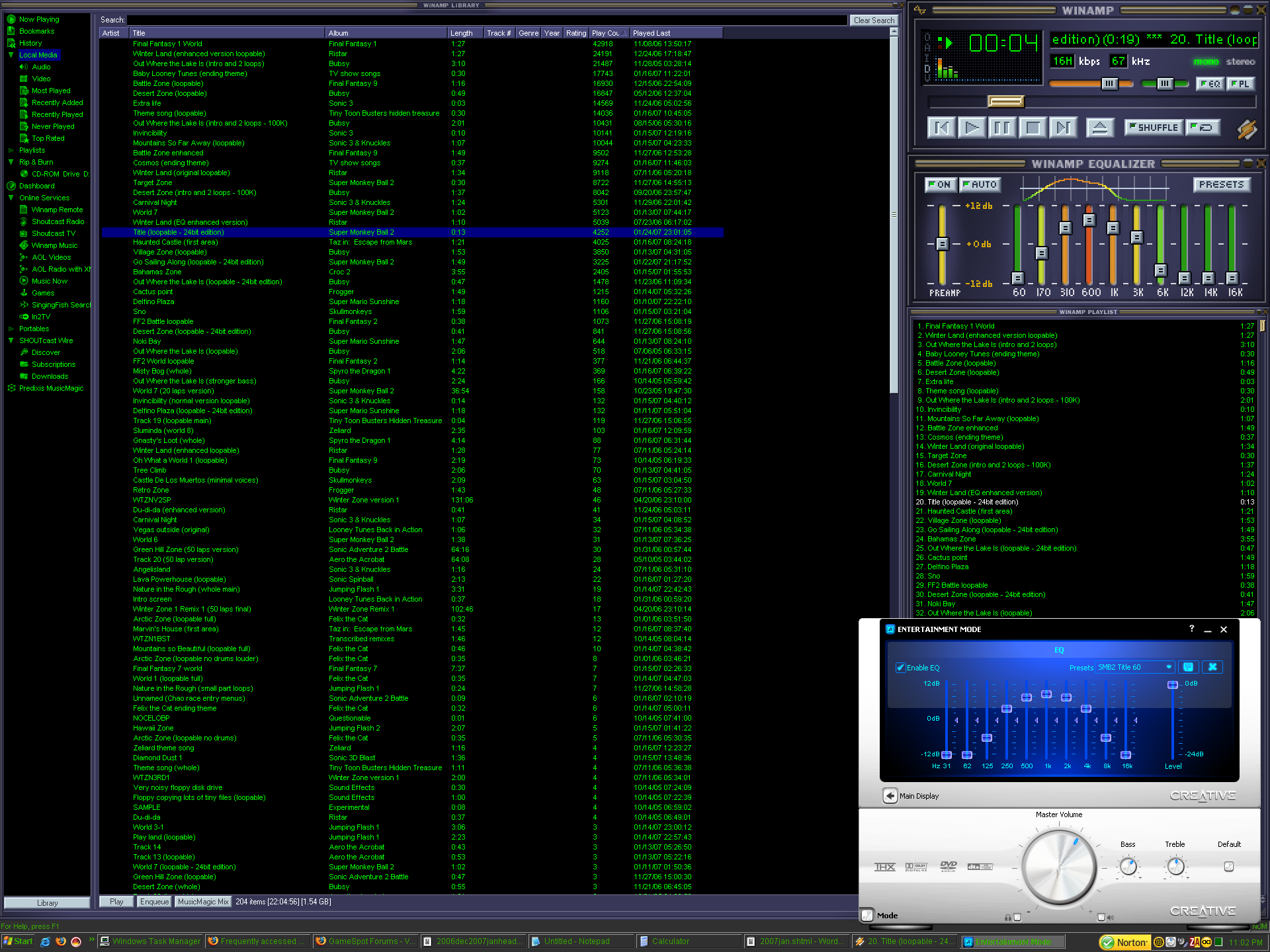Open the Bookmarks library item
1270x952 pixels.
point(37,31)
